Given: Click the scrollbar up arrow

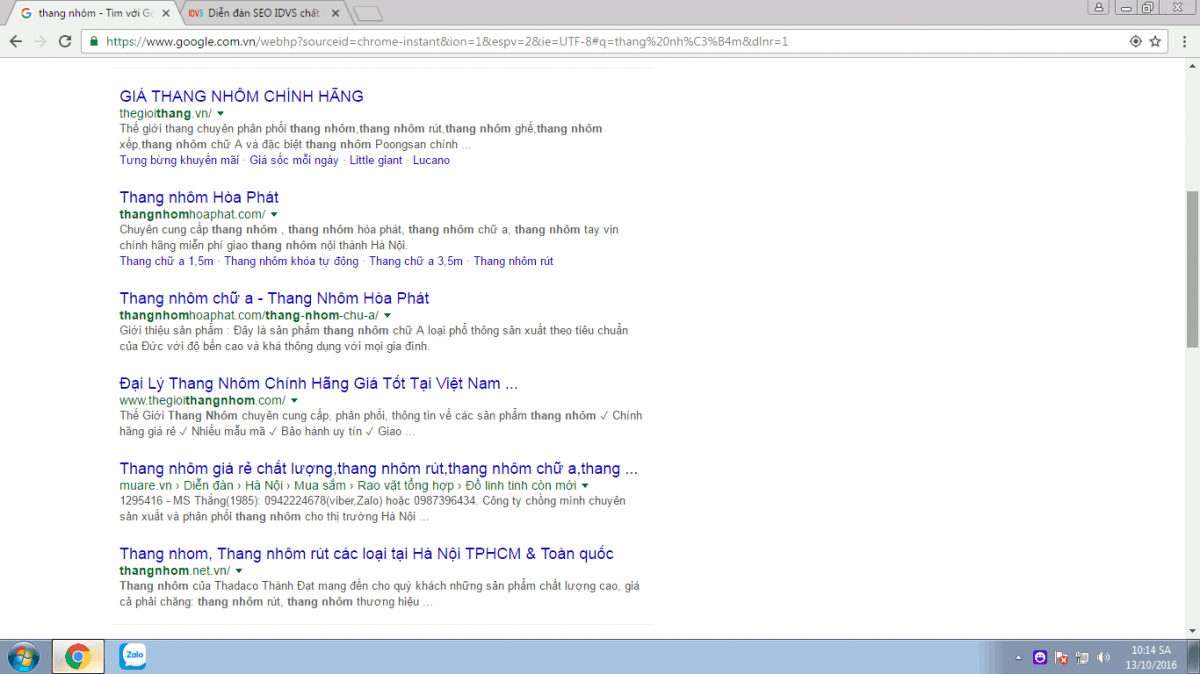Looking at the screenshot, I should (1191, 67).
